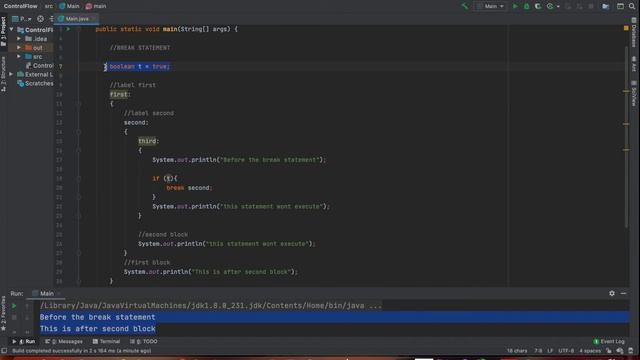
Task: Select the Main tab in Run panel
Action: [46, 293]
